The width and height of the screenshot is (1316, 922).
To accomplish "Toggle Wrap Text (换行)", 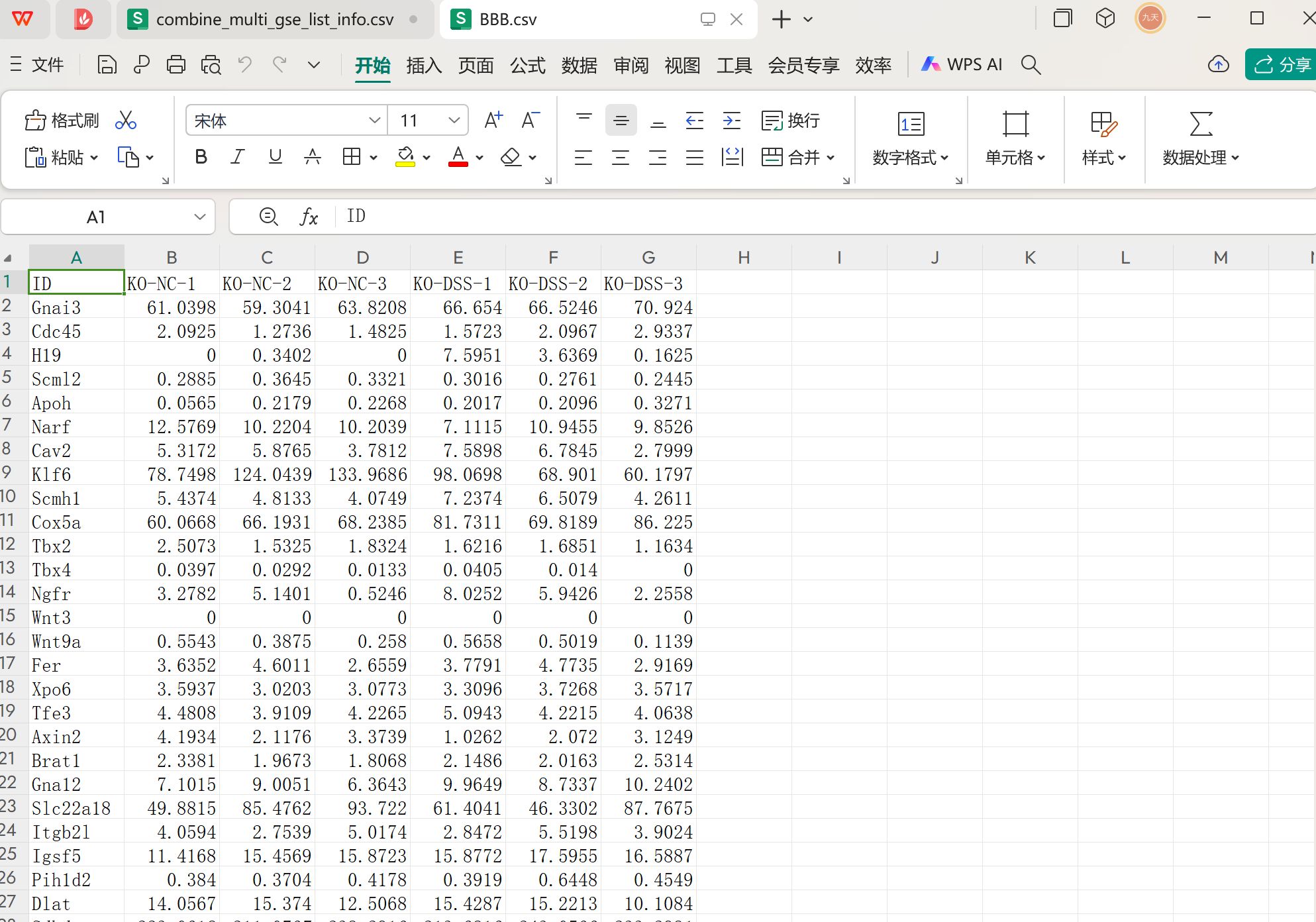I will tap(791, 121).
